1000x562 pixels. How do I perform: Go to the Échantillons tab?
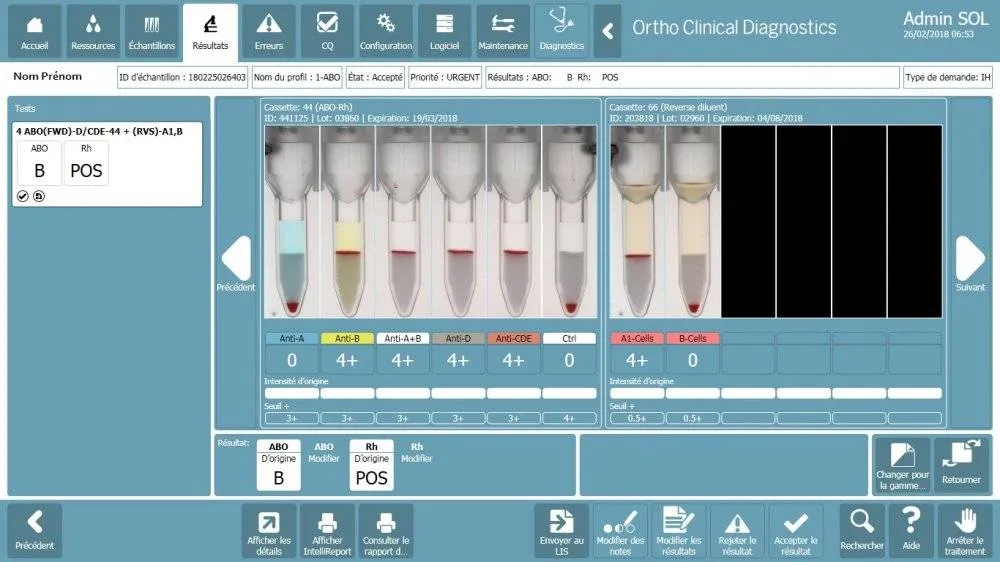(152, 31)
